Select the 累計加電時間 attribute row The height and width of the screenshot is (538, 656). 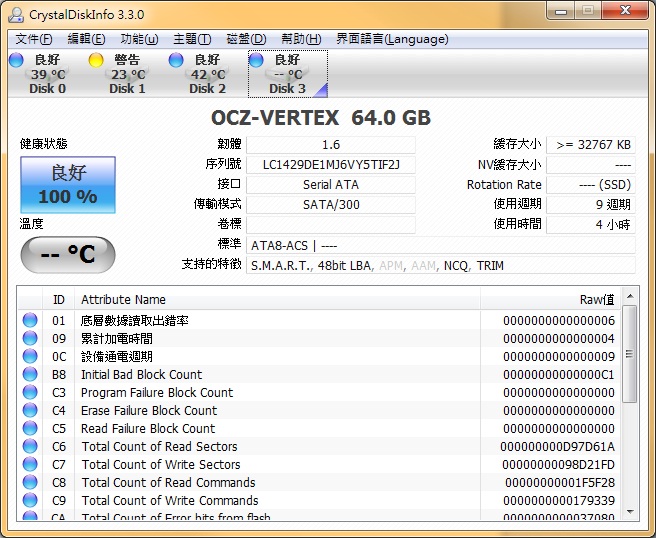click(x=320, y=338)
